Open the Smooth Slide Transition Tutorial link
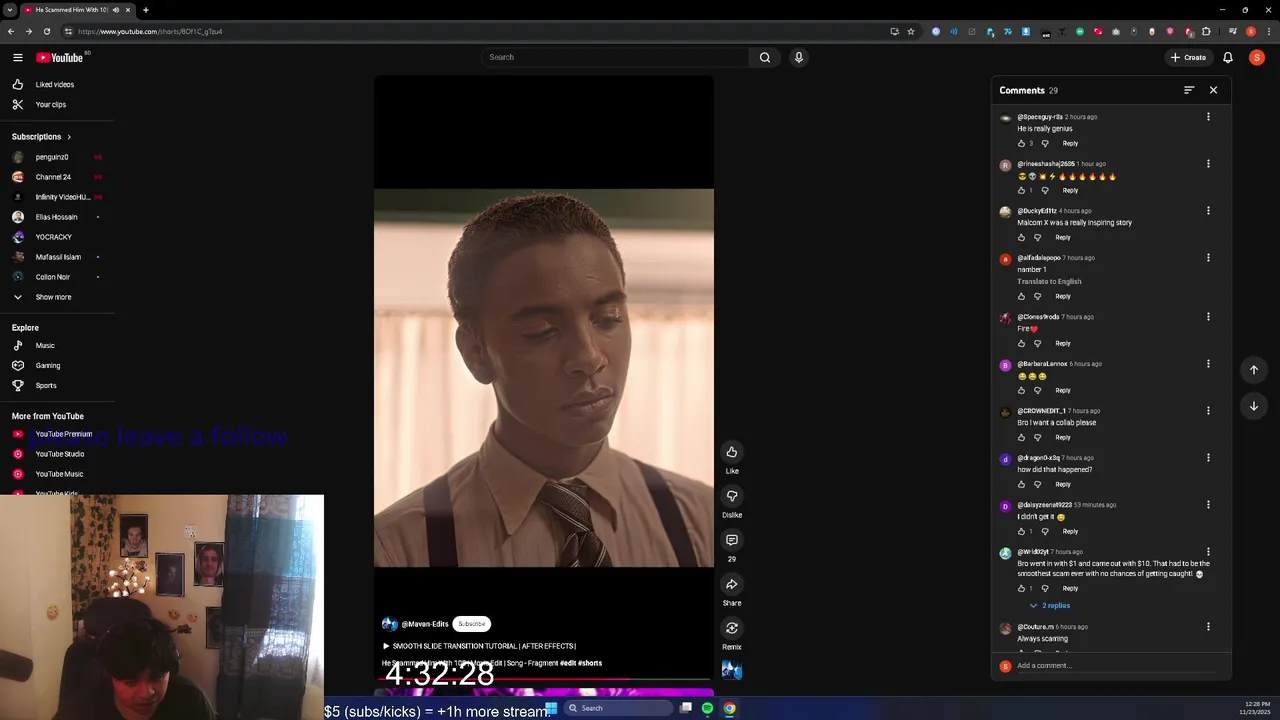This screenshot has height=720, width=1280. click(479, 646)
